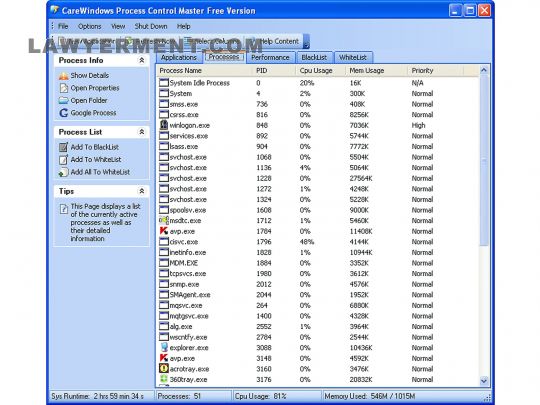Click the Memory Used 546M status entry
540x405 pixels.
click(x=369, y=396)
